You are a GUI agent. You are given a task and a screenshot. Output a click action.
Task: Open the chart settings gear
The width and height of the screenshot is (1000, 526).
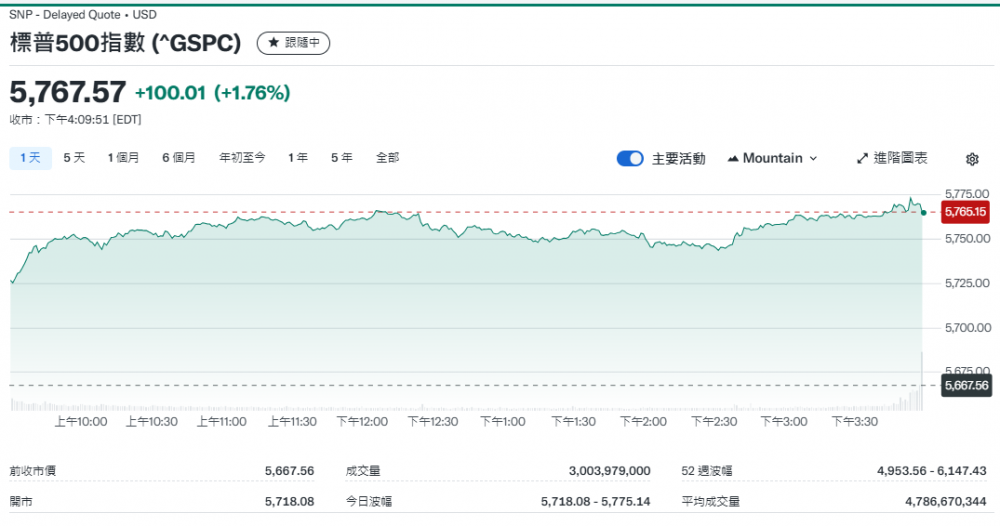click(x=972, y=159)
